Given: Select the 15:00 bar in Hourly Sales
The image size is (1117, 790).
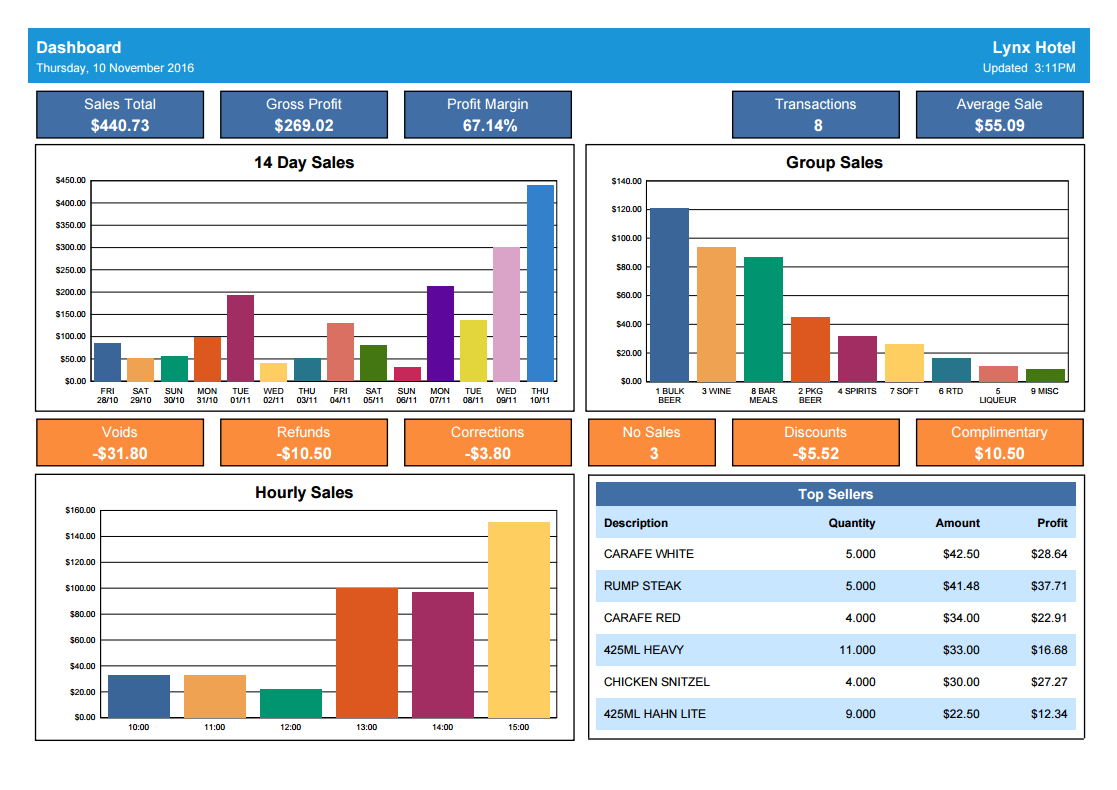Looking at the screenshot, I should tap(519, 620).
